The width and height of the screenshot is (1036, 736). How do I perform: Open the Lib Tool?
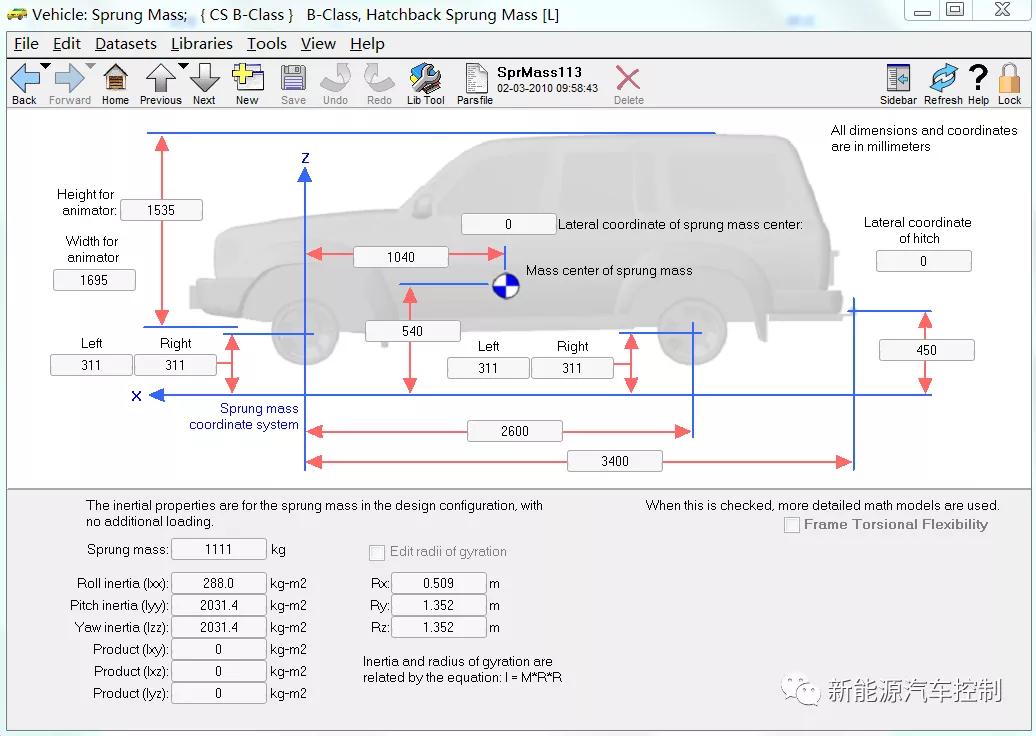pos(425,82)
